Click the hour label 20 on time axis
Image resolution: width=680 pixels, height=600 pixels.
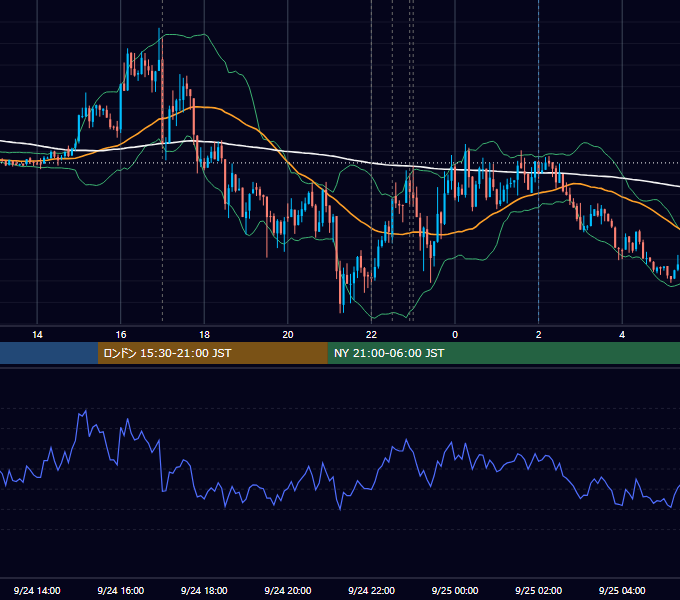[288, 335]
